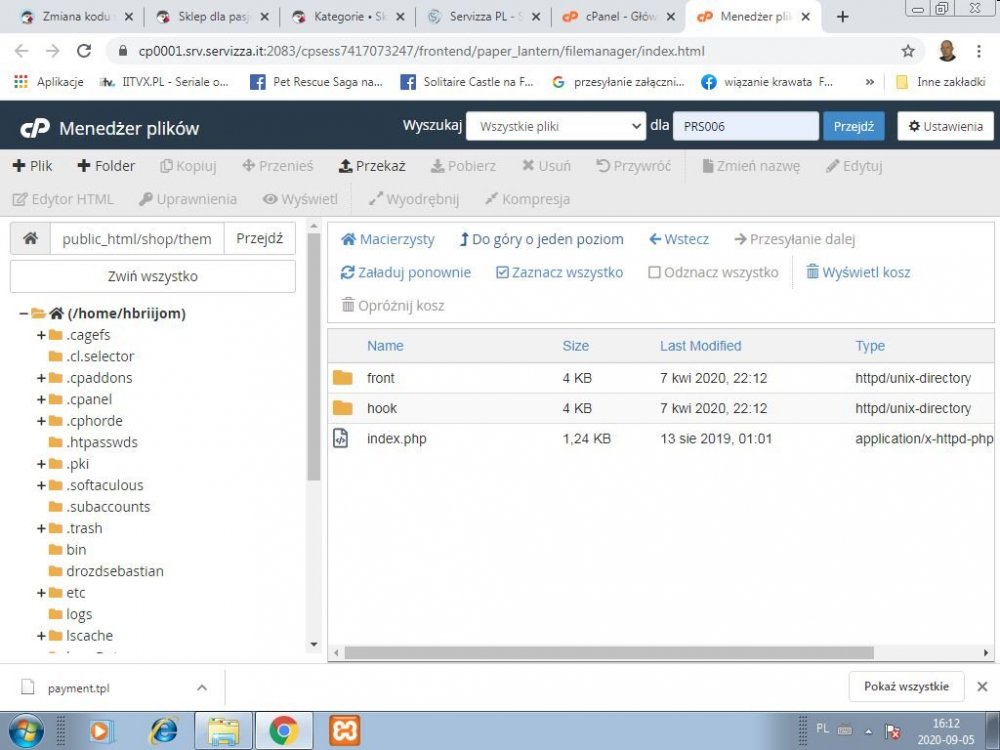
Task: Open the Edytor HTML tool
Action: 63,199
